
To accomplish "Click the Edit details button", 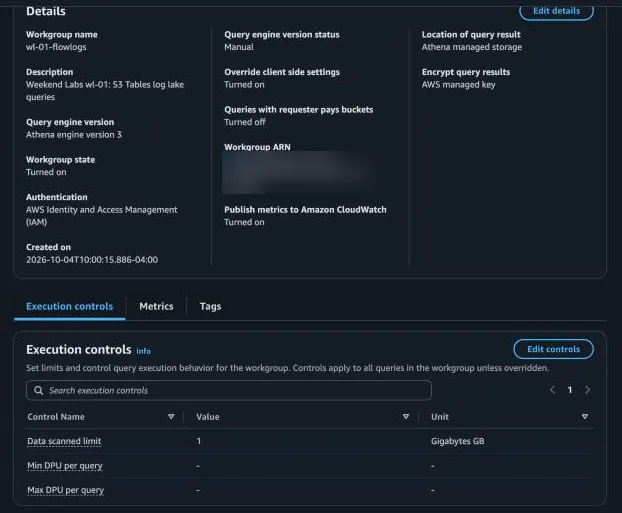I will click(556, 11).
